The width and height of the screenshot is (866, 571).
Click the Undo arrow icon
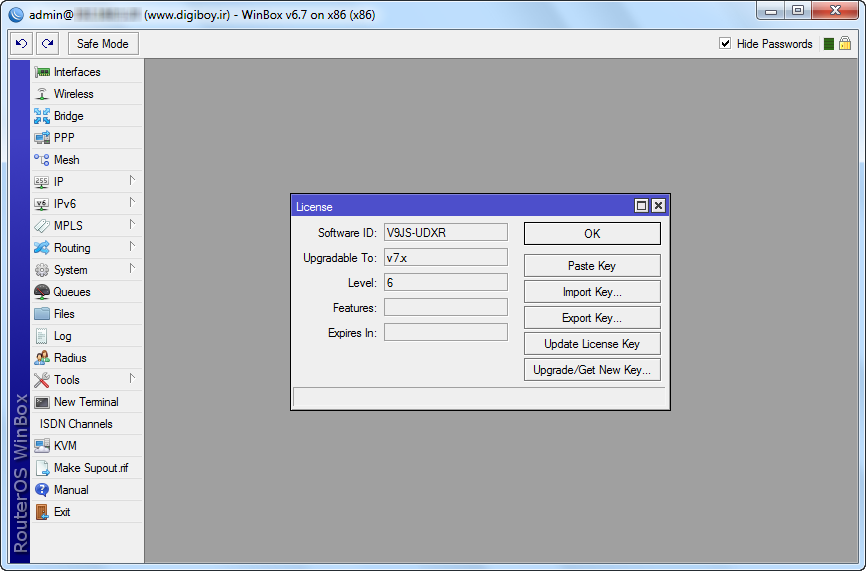click(22, 44)
